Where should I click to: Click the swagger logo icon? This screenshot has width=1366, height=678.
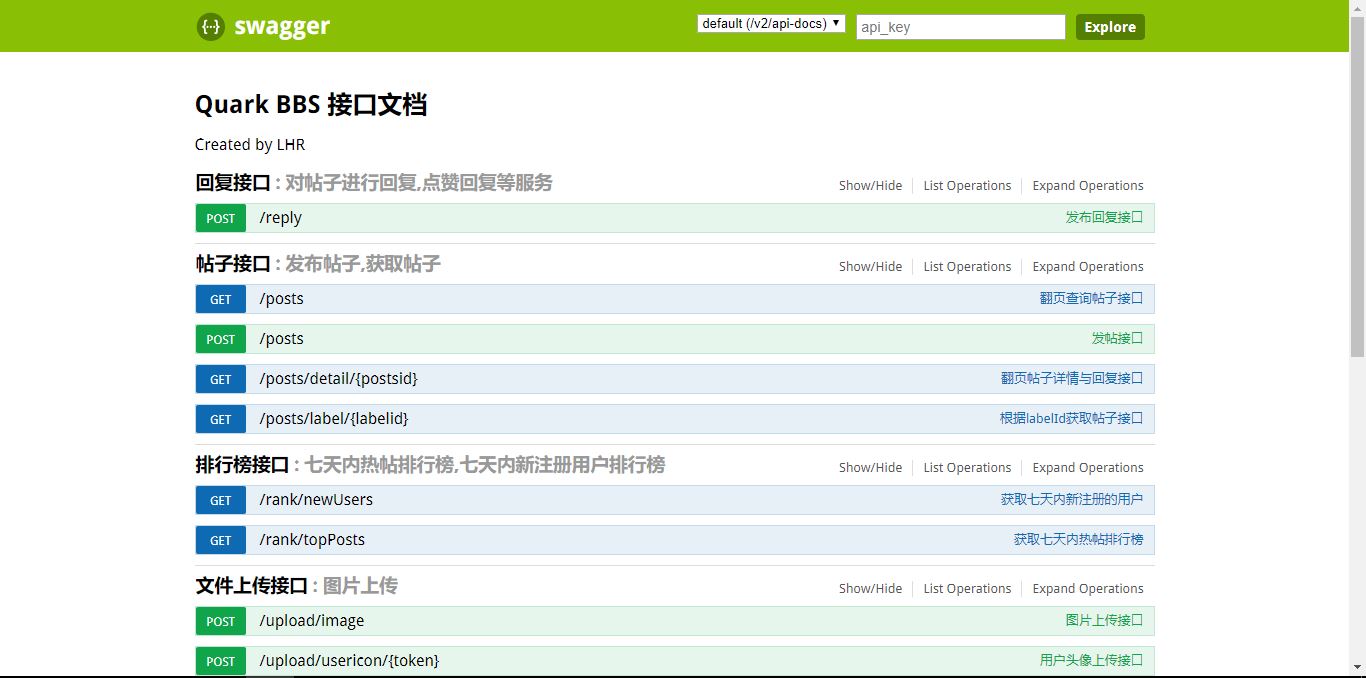[210, 27]
